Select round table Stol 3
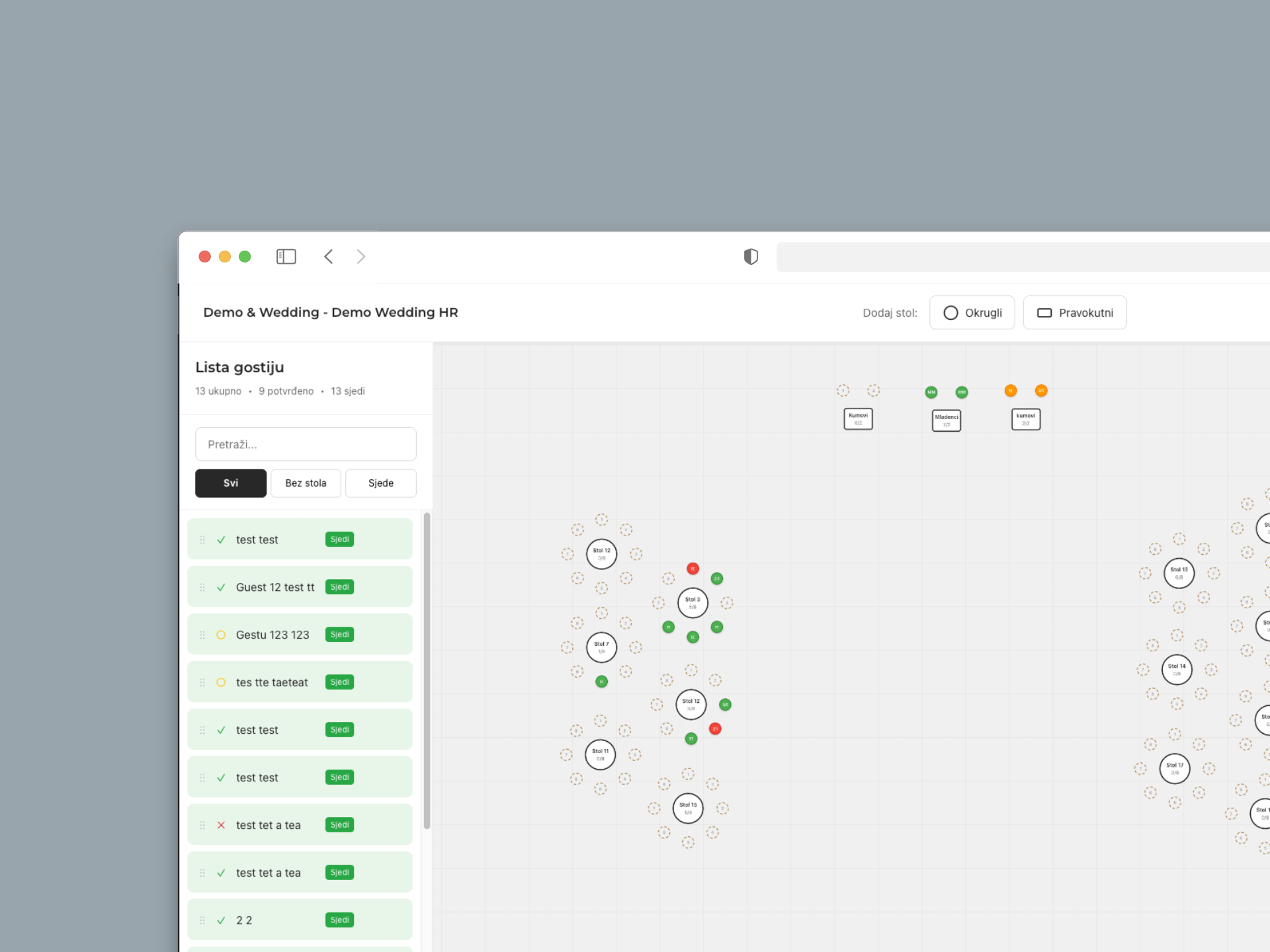 pos(693,603)
